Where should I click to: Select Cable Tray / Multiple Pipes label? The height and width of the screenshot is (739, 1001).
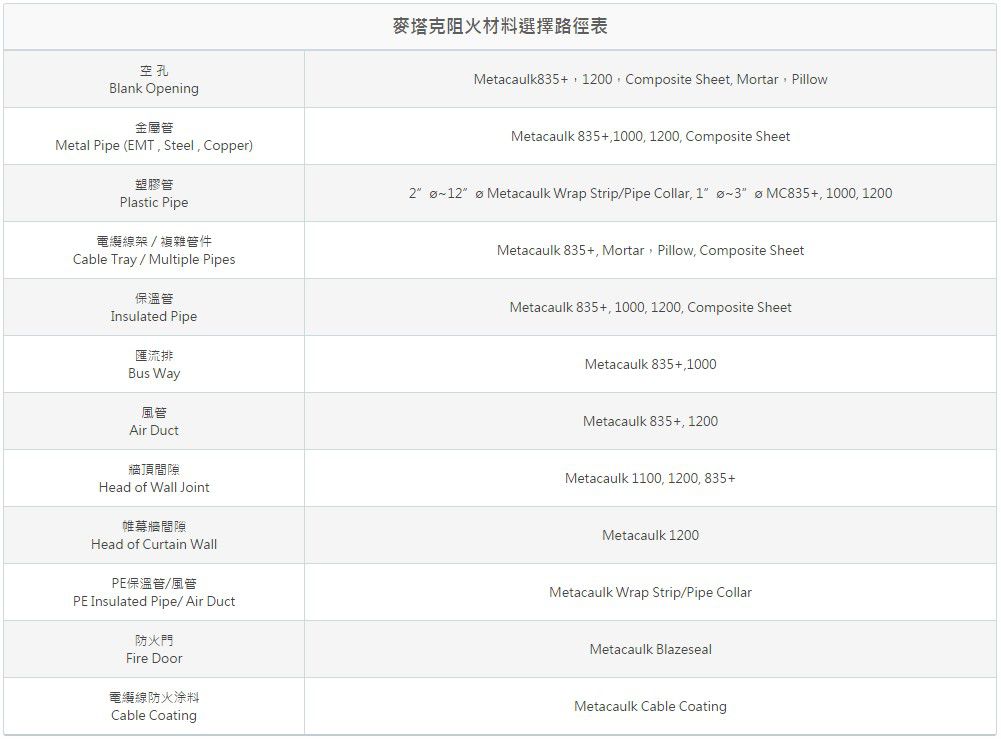tap(154, 250)
